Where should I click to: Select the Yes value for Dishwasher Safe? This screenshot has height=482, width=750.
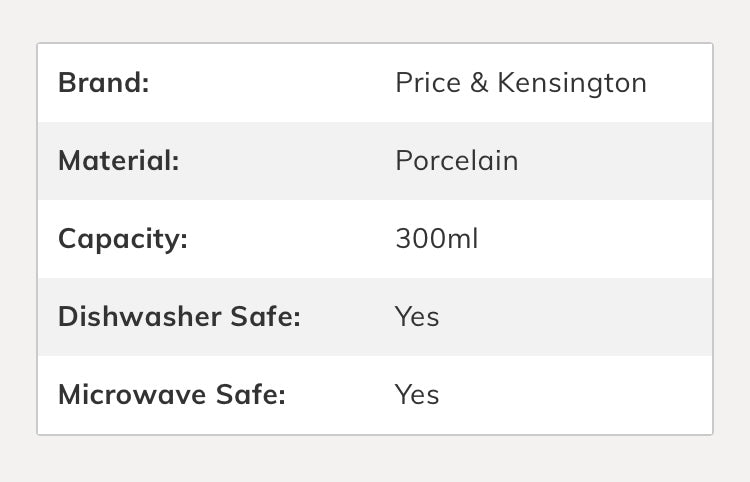point(417,317)
